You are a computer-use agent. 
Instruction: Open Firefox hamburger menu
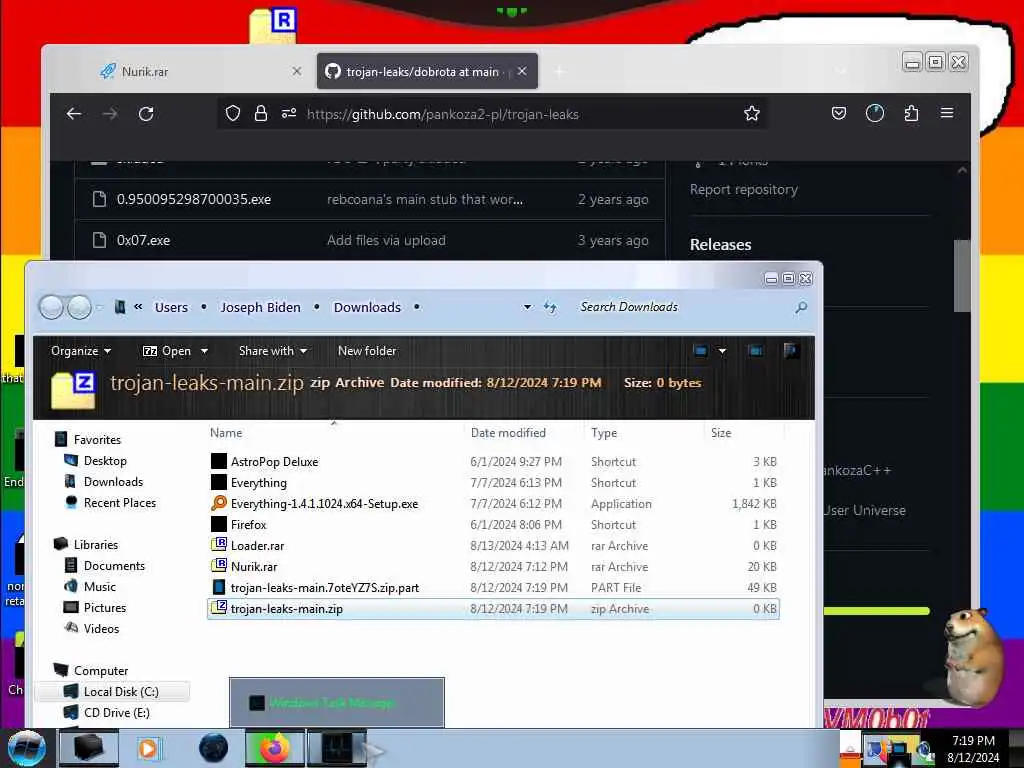[946, 113]
